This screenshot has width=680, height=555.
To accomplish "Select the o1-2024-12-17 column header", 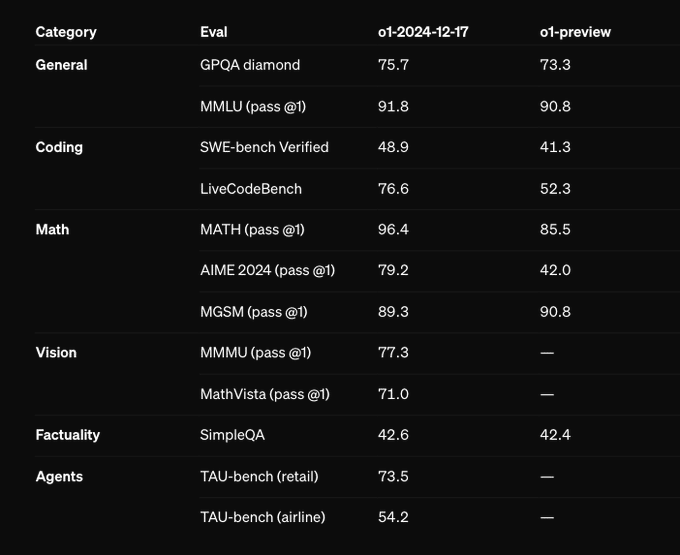I will tap(423, 32).
